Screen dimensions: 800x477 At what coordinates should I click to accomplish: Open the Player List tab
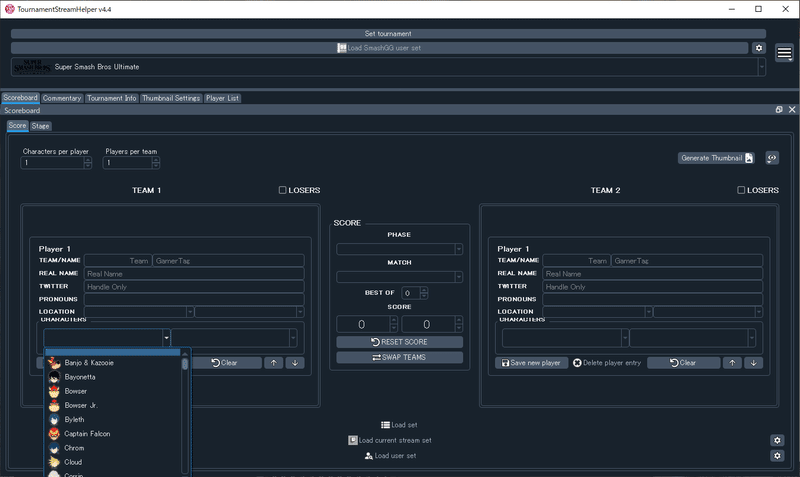(222, 98)
